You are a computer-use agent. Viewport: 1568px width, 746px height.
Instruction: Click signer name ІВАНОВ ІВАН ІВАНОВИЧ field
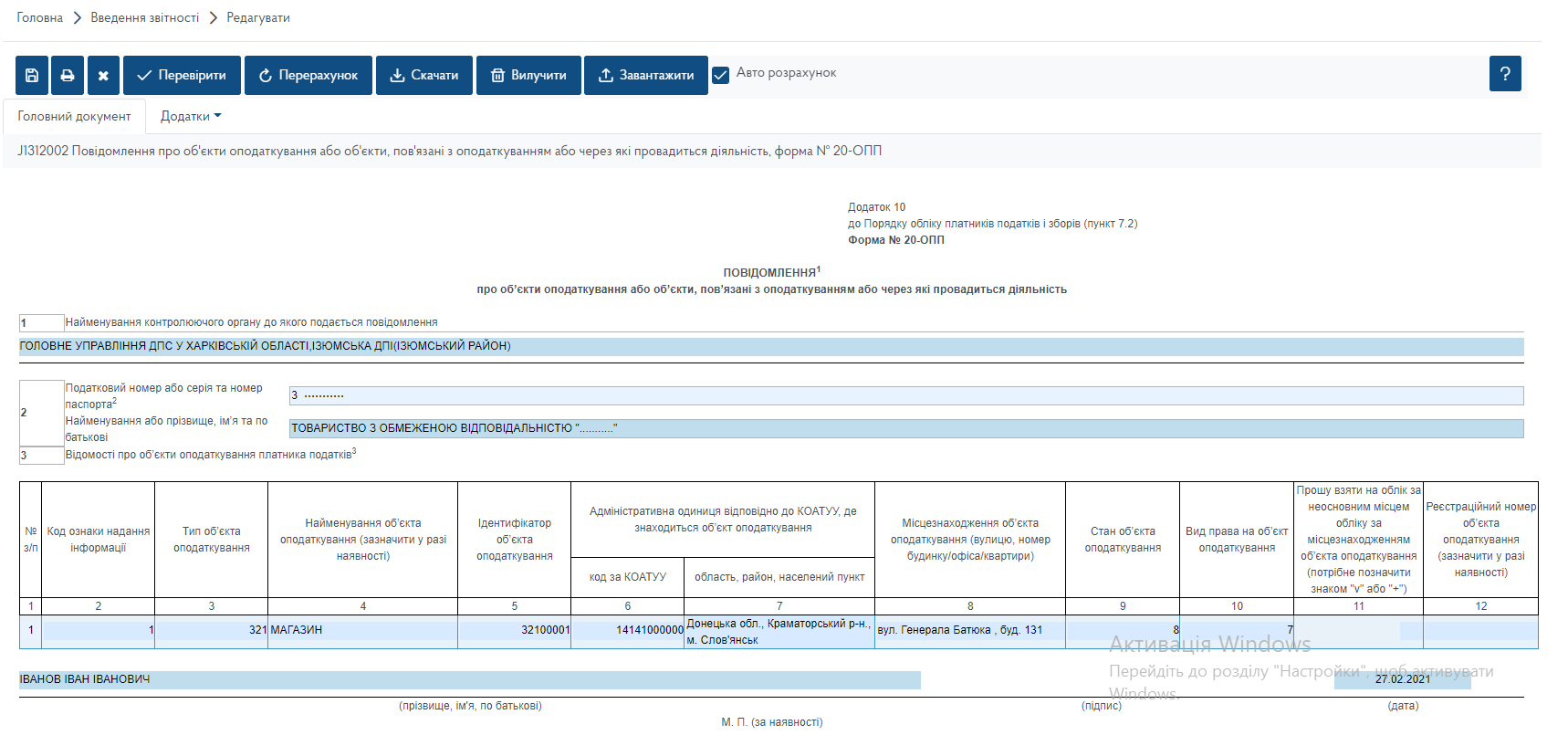[470, 680]
